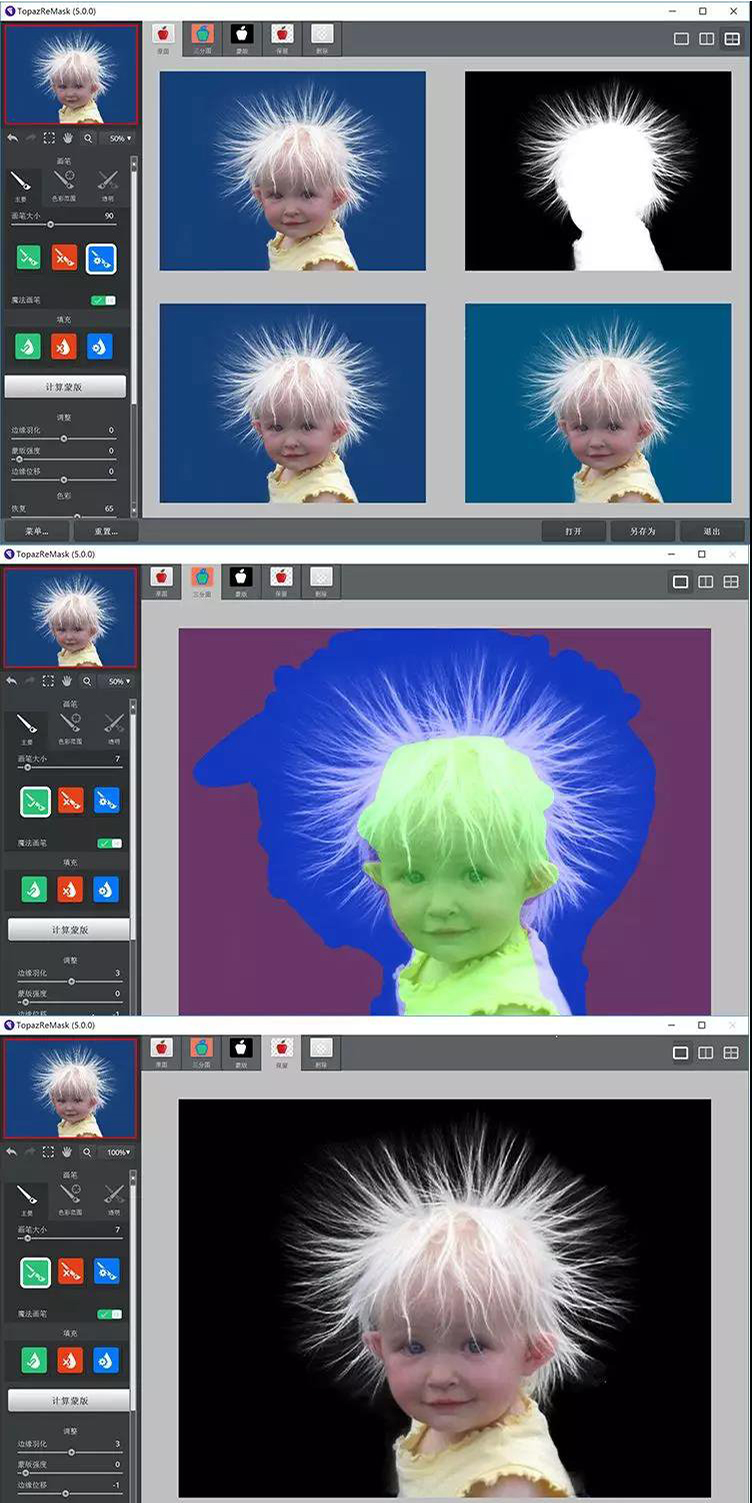This screenshot has height=1503, width=752.
Task: Click the undo arrow in the top window
Action: coord(12,137)
